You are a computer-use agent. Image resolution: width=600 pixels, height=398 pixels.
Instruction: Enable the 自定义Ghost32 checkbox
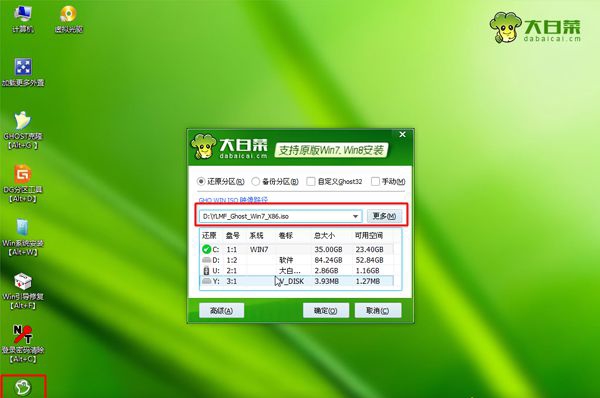pyautogui.click(x=311, y=181)
